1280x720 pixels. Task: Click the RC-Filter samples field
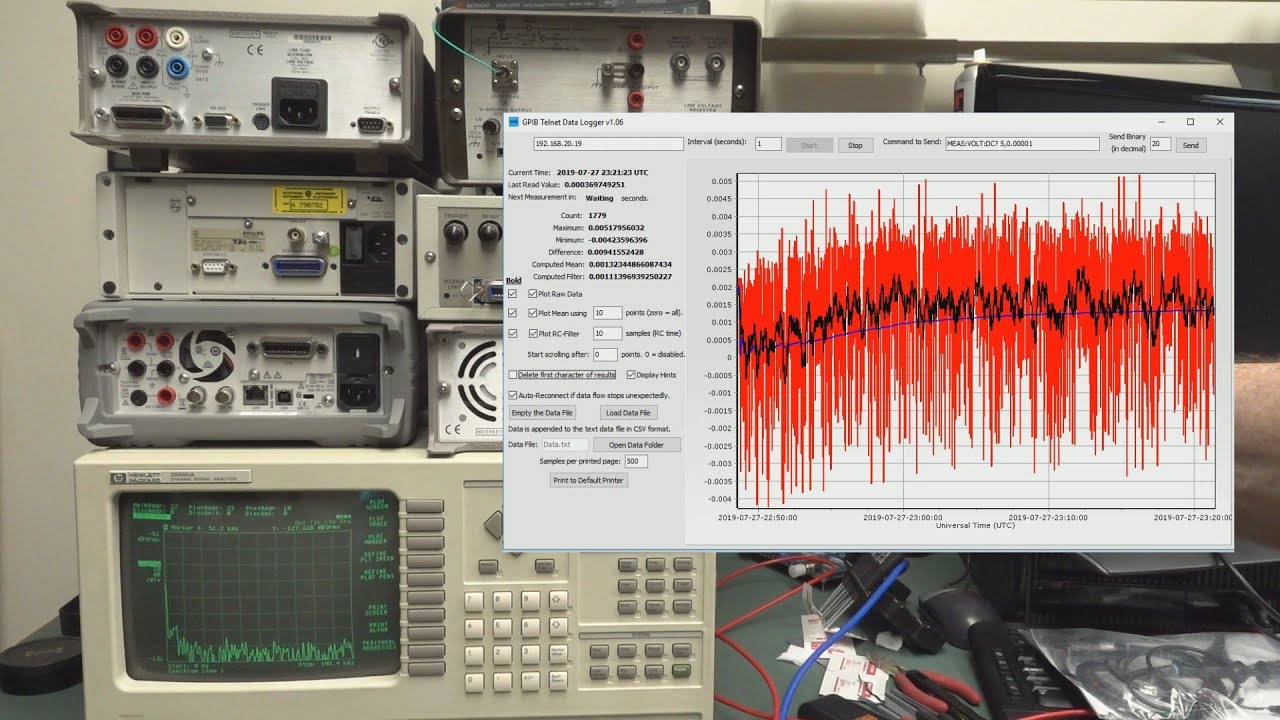tap(607, 334)
